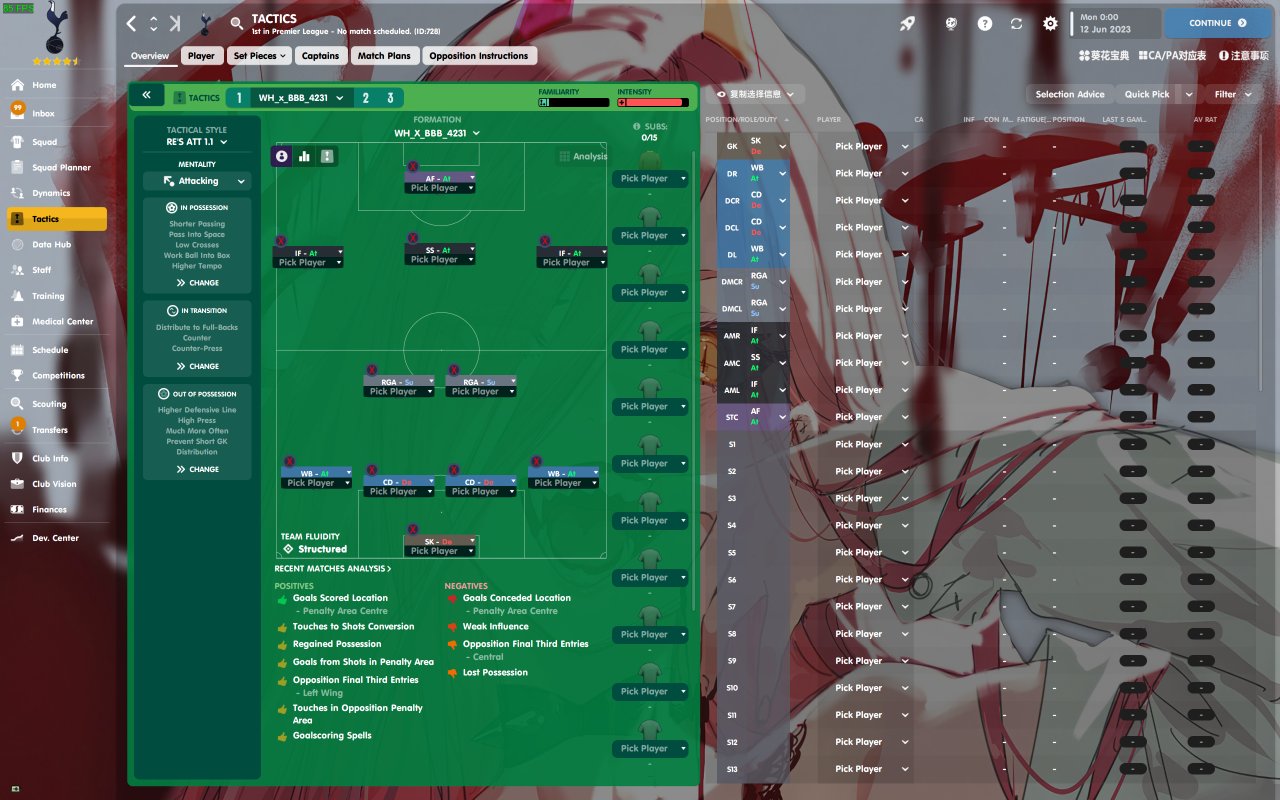Click the Familiarity progress bar
Viewport: 1280px width, 800px height.
pyautogui.click(x=574, y=102)
